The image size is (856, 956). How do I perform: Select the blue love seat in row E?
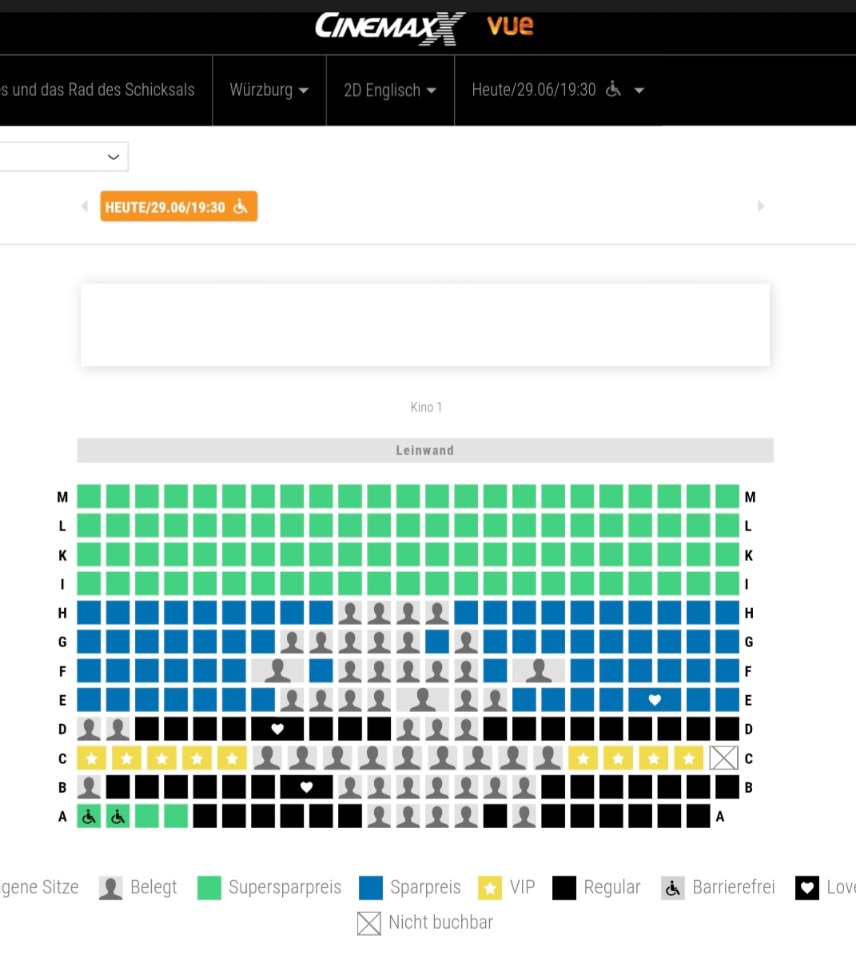pyautogui.click(x=655, y=700)
